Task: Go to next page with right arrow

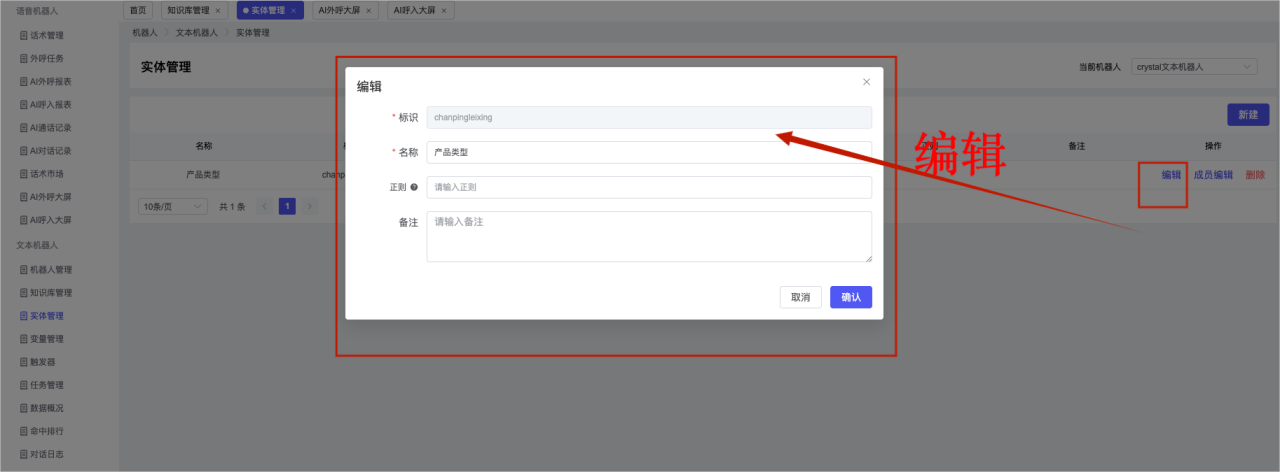Action: pyautogui.click(x=310, y=206)
